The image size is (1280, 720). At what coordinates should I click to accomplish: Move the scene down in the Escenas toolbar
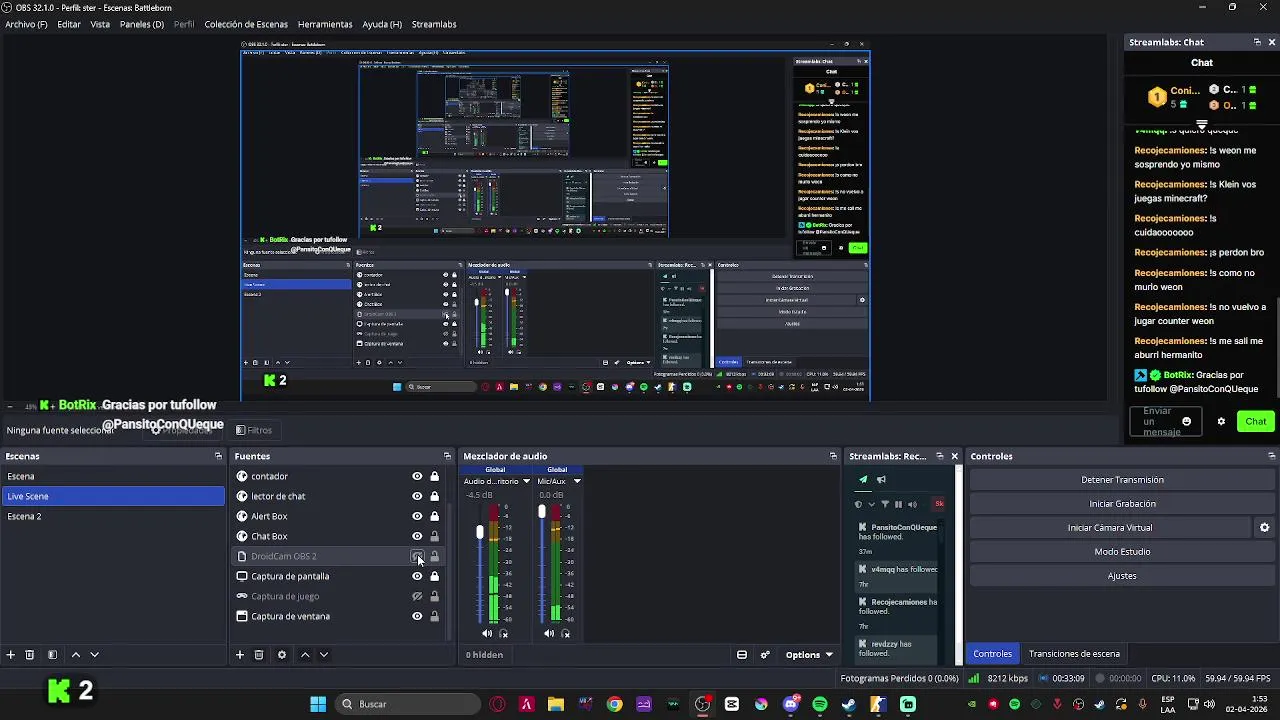tap(94, 655)
